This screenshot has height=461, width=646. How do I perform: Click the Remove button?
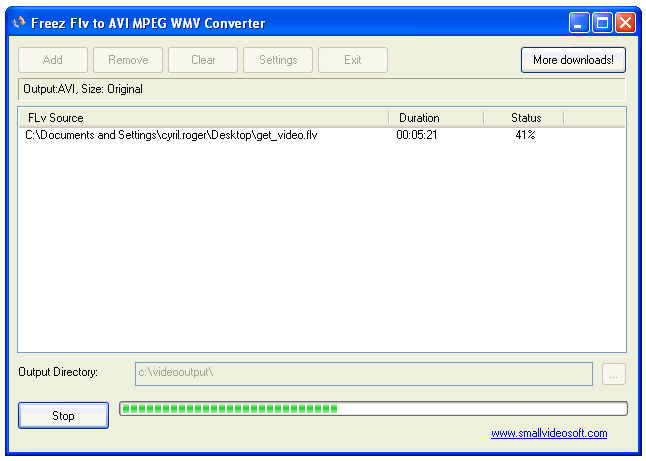pos(128,60)
